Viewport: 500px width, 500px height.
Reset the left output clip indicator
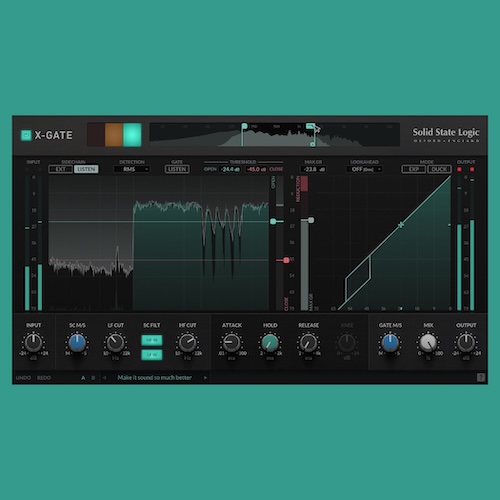459,169
